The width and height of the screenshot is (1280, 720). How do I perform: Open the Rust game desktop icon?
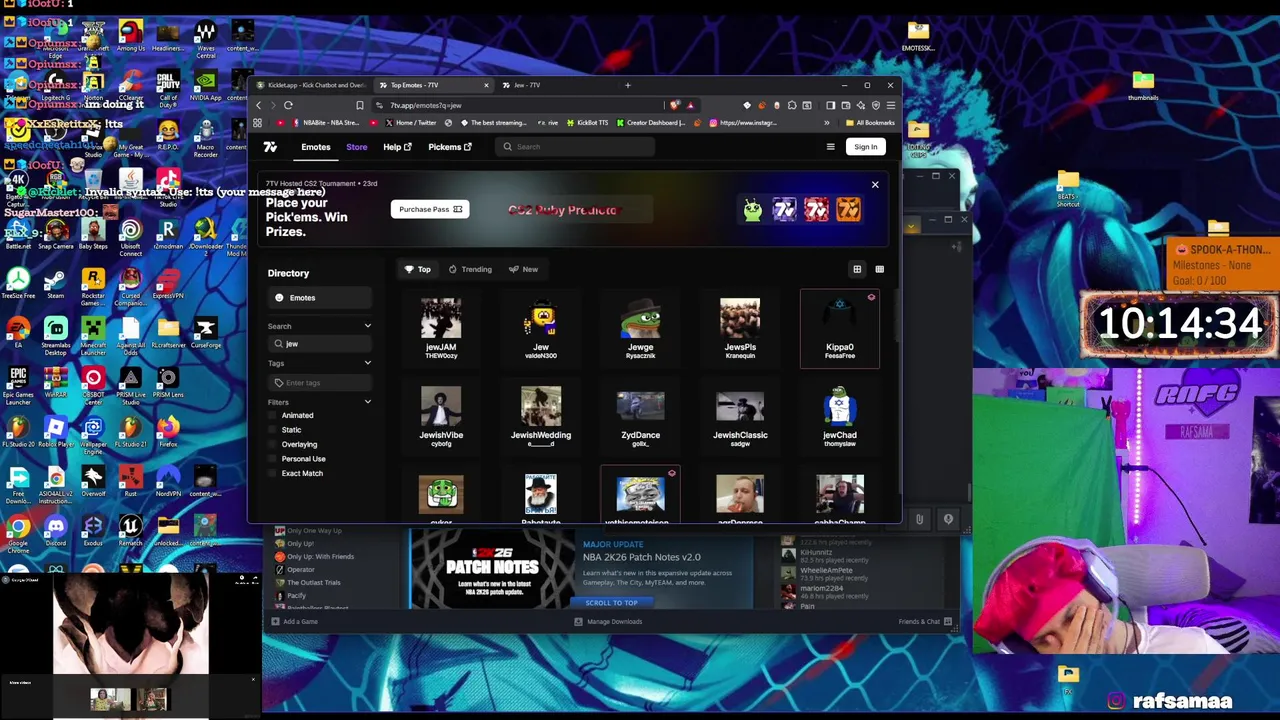click(131, 480)
